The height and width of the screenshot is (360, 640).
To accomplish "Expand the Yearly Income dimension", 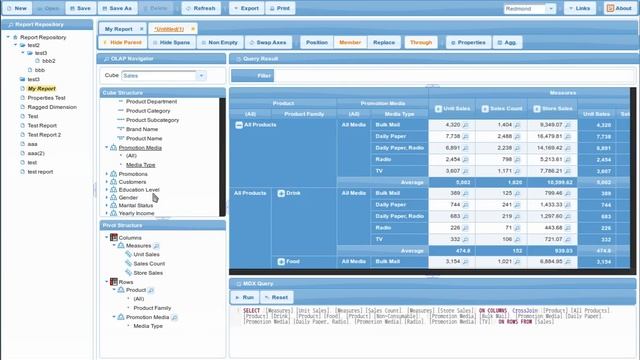I will 107,213.
